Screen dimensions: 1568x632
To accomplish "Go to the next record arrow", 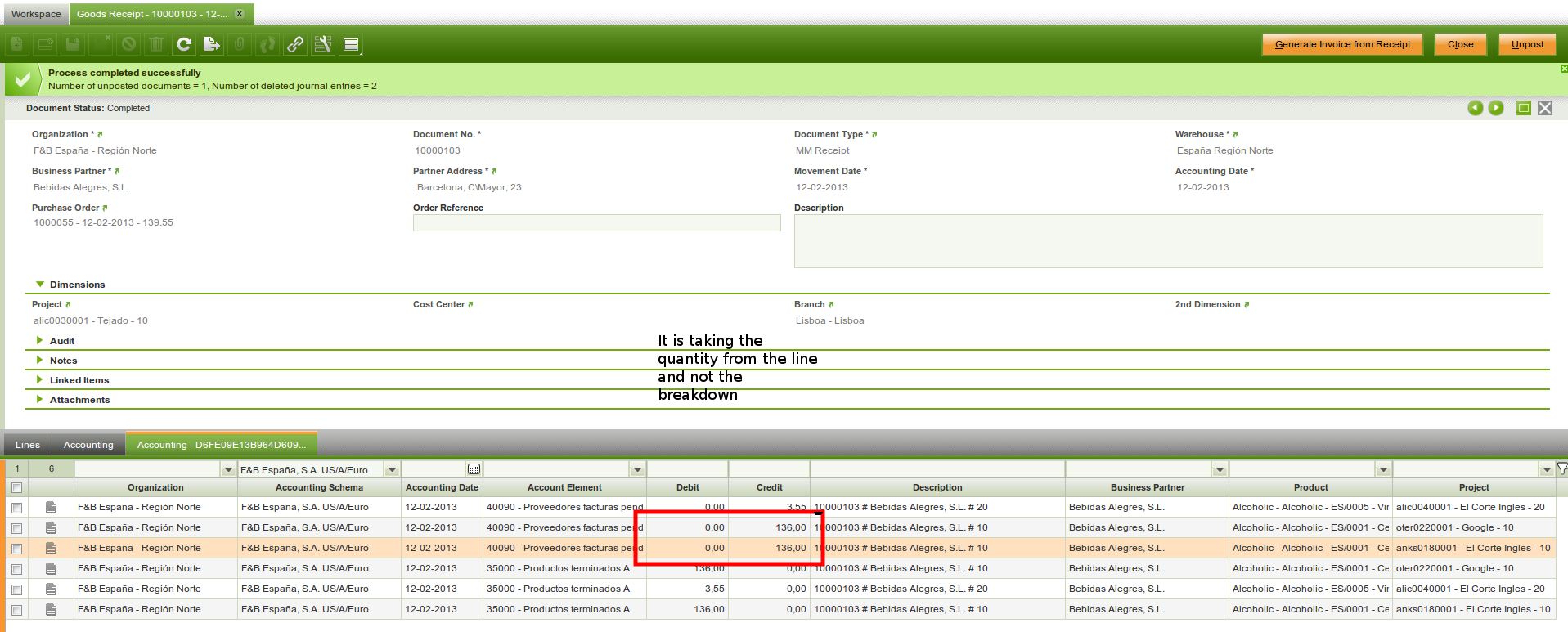I will click(x=1496, y=108).
